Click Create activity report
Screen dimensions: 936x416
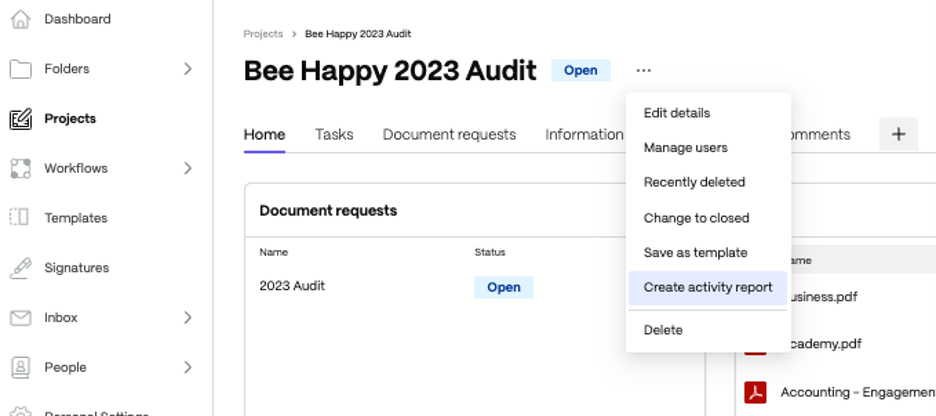click(x=708, y=288)
